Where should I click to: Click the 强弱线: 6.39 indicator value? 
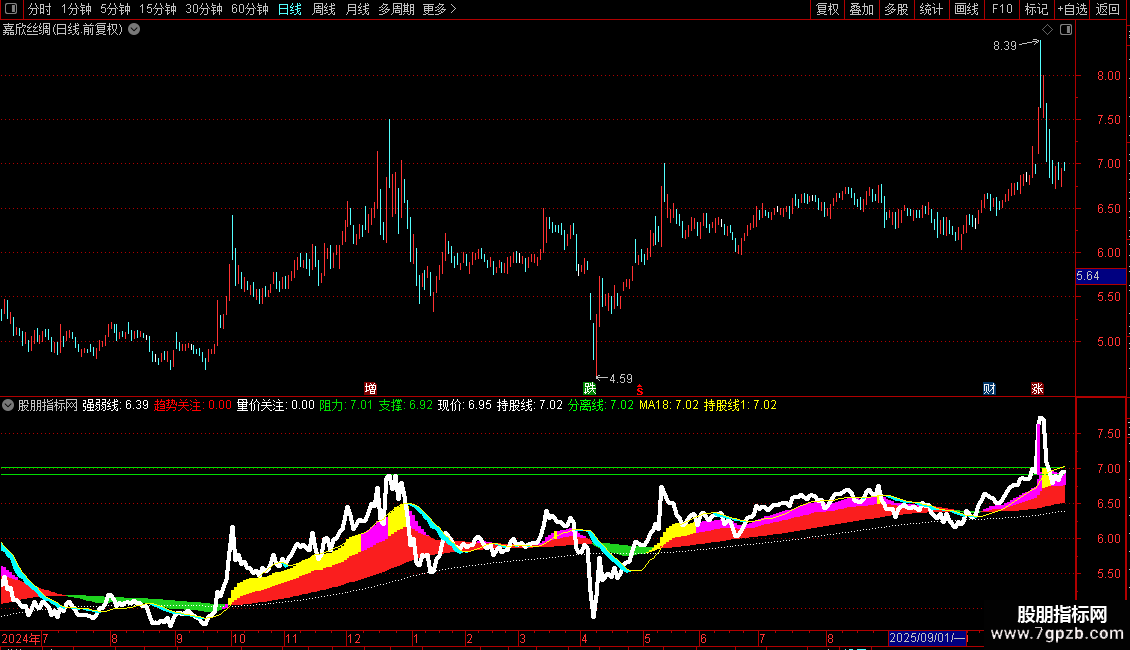point(115,405)
